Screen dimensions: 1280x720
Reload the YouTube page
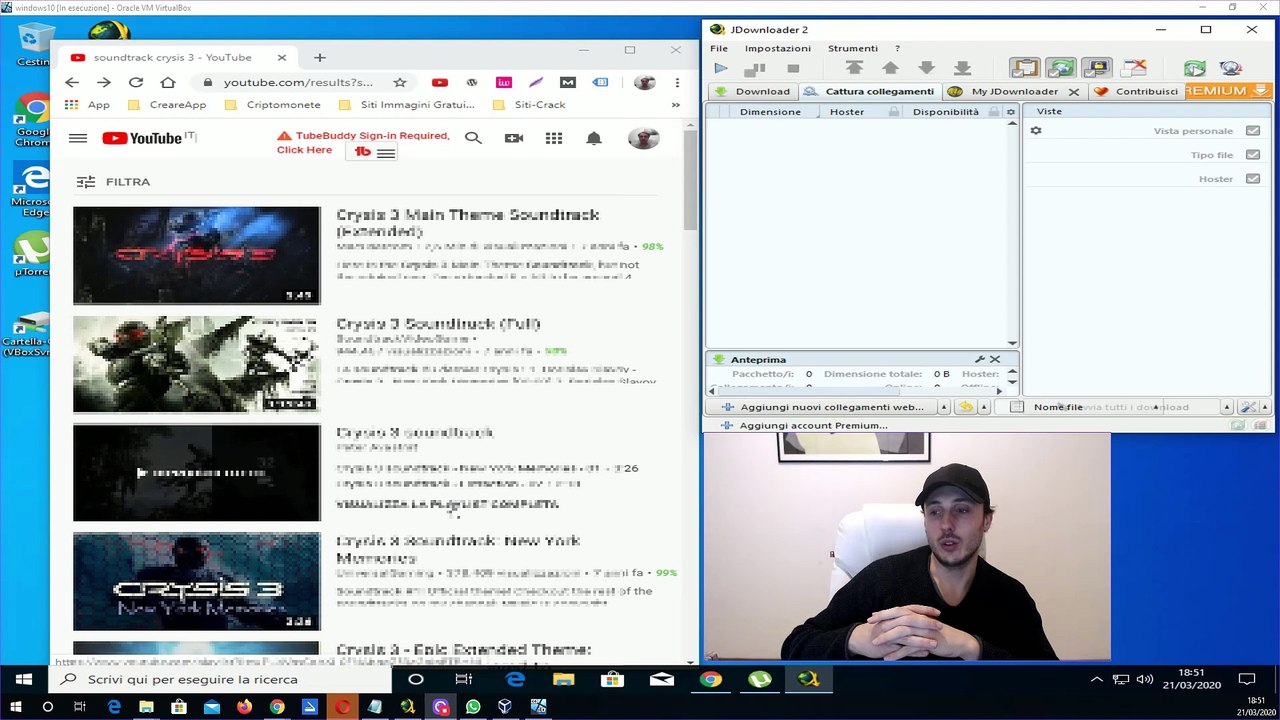tap(136, 83)
